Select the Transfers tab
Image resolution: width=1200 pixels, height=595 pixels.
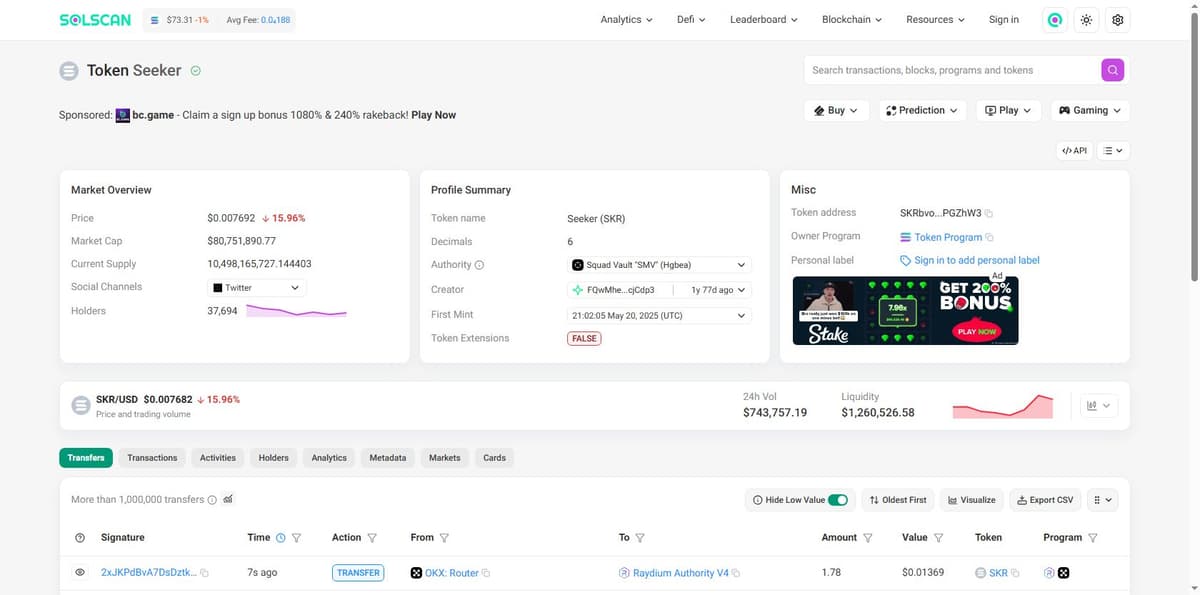[86, 458]
